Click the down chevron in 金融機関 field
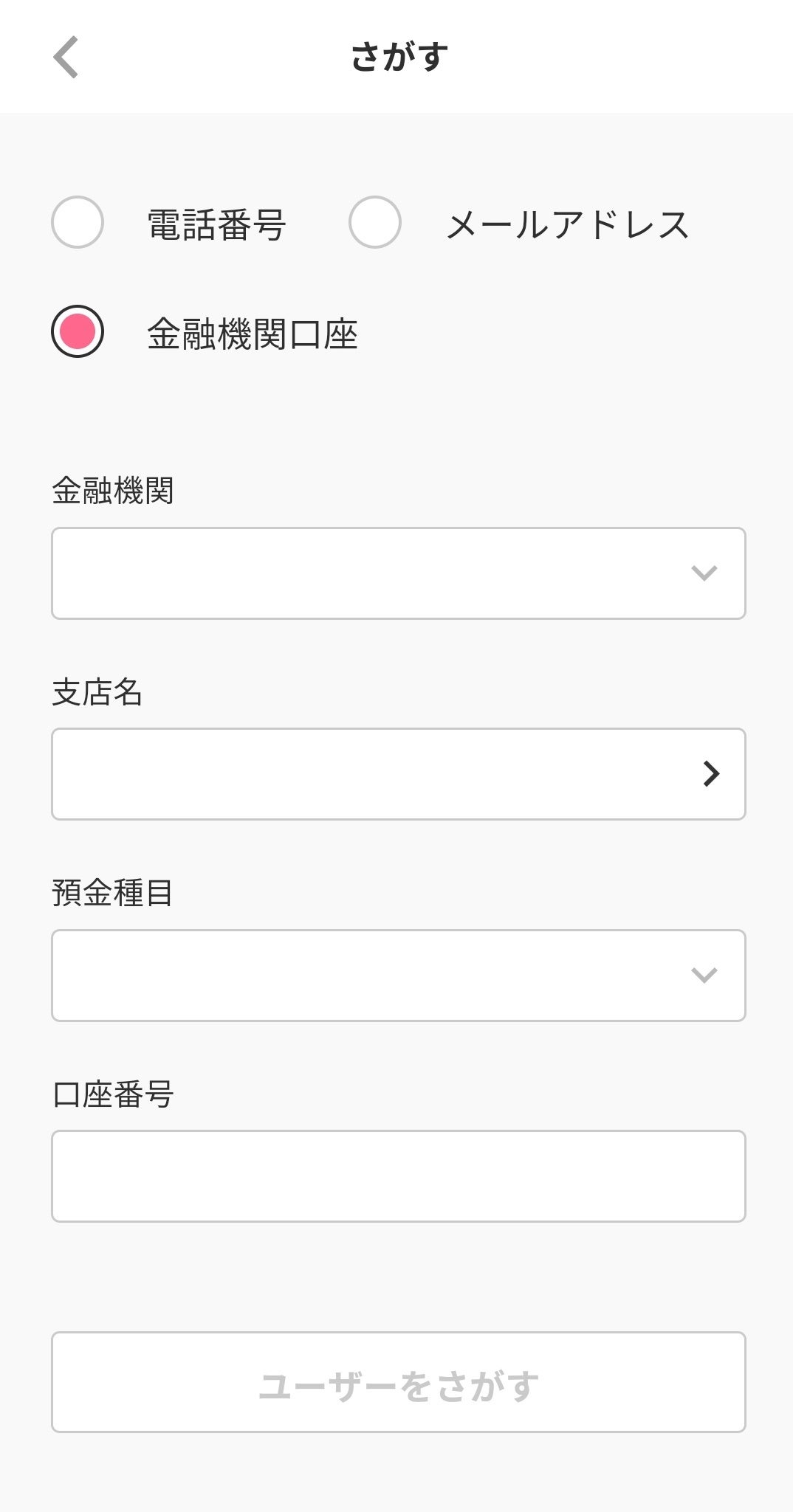 pyautogui.click(x=704, y=573)
